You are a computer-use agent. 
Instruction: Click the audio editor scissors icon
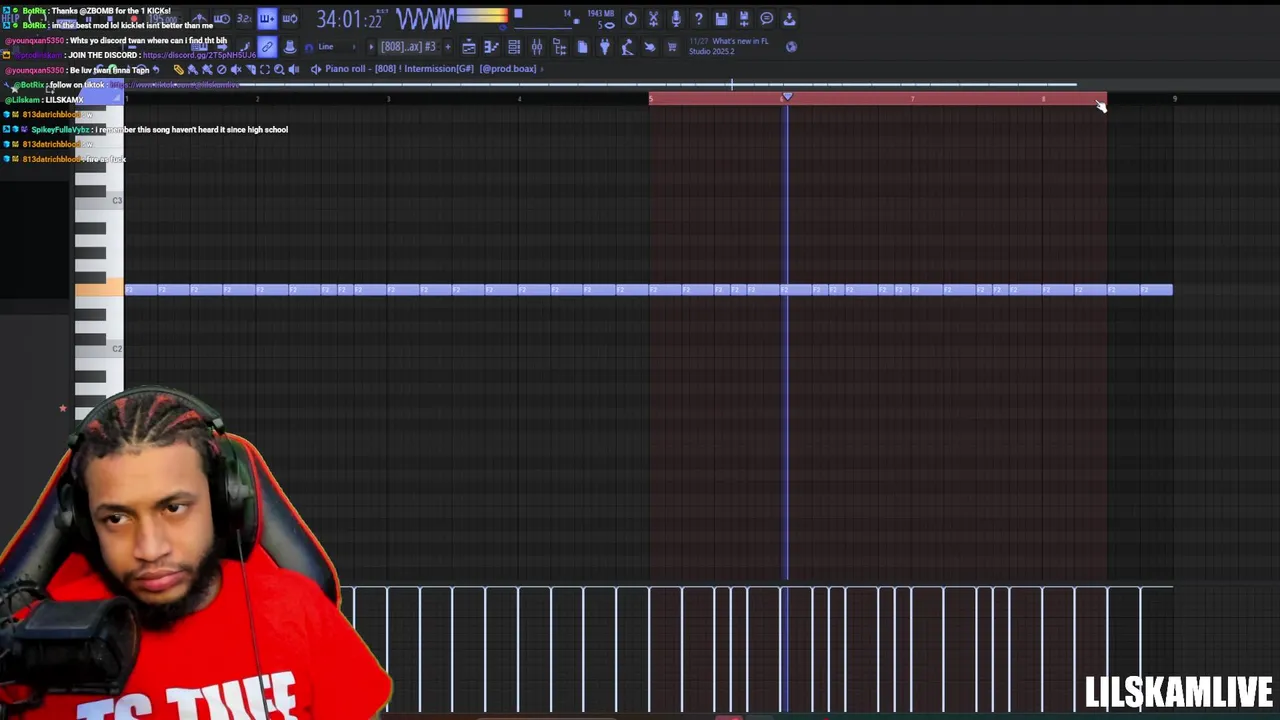[x=653, y=18]
